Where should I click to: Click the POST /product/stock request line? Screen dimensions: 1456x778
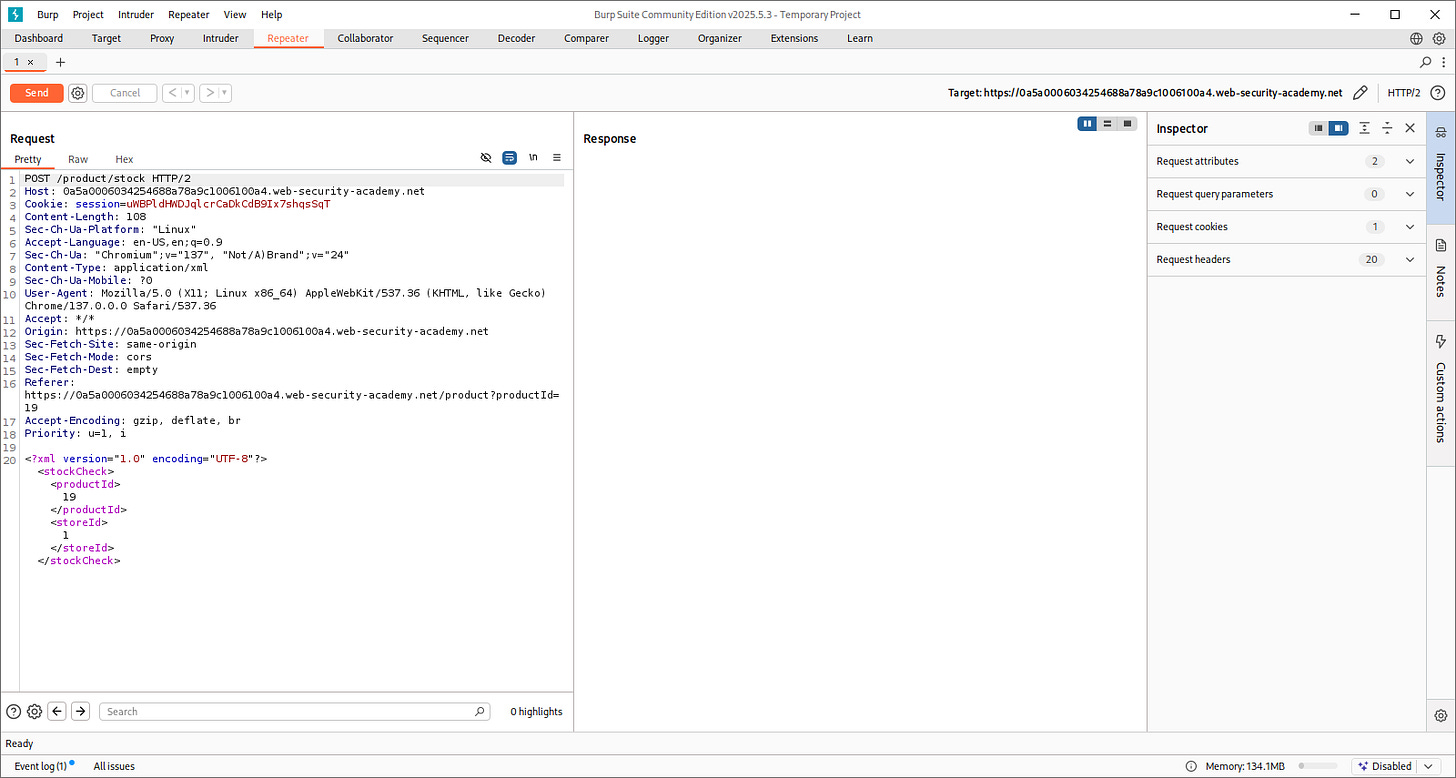click(108, 179)
